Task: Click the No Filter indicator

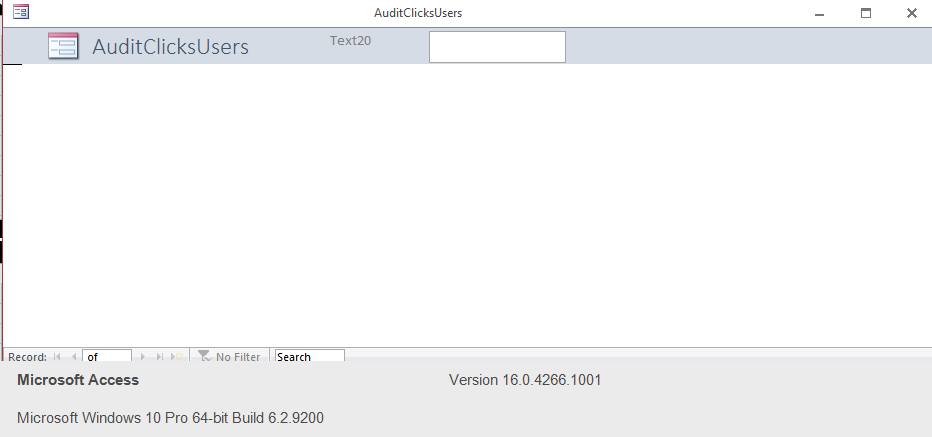Action: point(229,357)
